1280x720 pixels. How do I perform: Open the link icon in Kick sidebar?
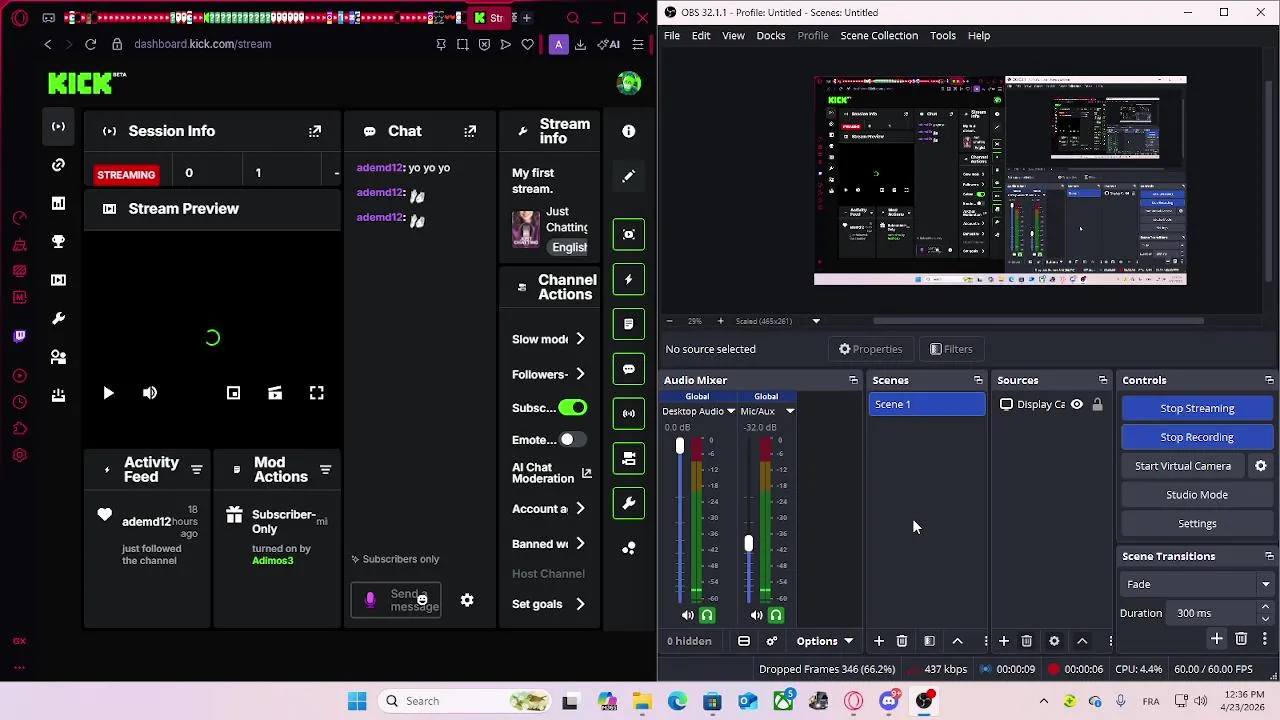[x=58, y=165]
